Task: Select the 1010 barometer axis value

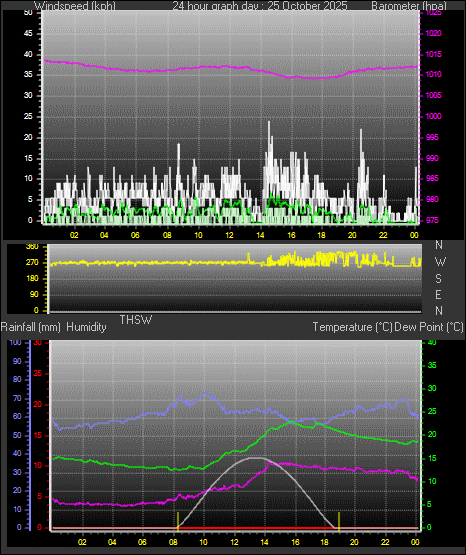Action: tap(433, 74)
